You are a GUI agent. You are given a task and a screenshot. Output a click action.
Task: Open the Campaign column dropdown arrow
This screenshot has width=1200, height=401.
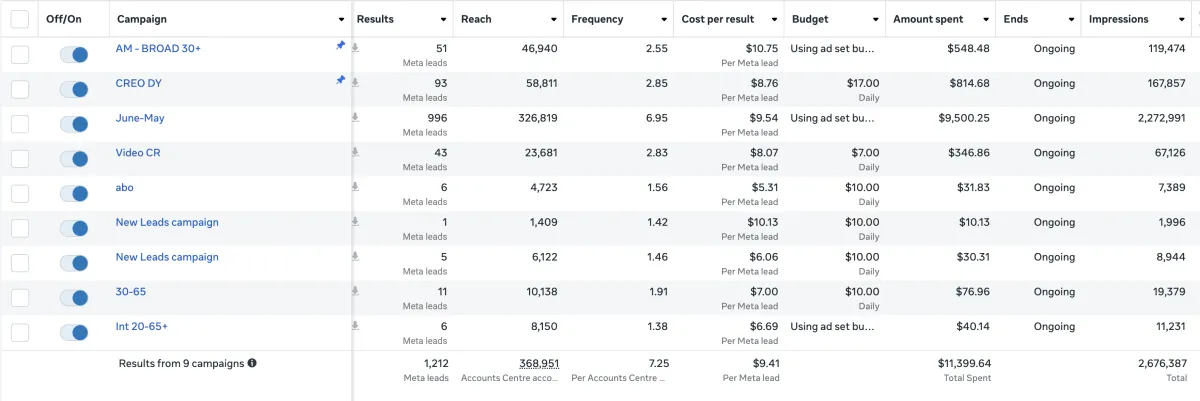tap(341, 19)
